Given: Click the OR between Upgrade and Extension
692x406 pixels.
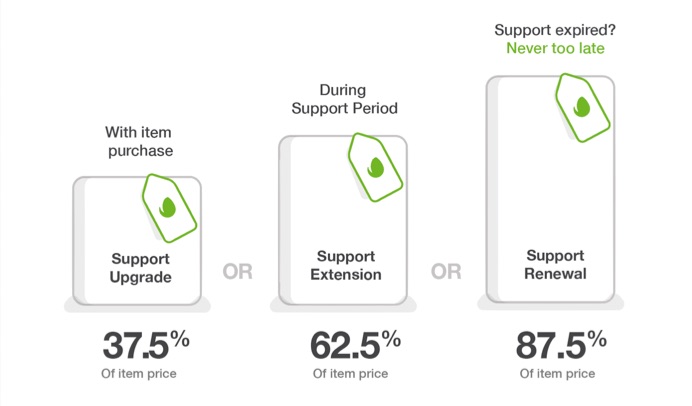Looking at the screenshot, I should tap(237, 272).
